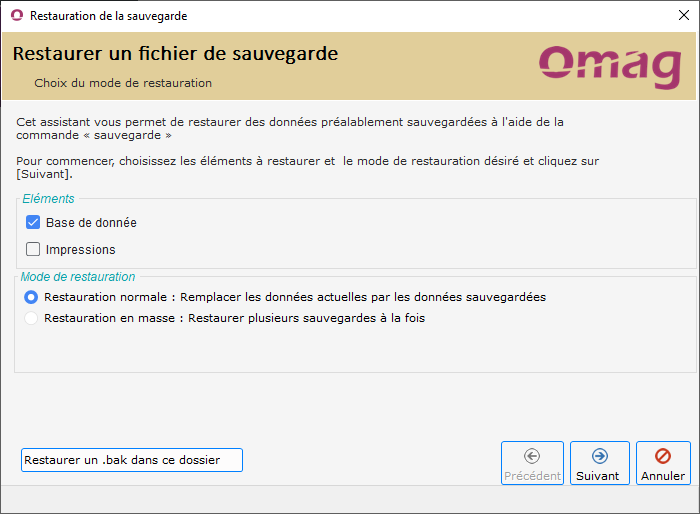
Task: Uncheck the Base de donnée checkbox
Action: [33, 223]
